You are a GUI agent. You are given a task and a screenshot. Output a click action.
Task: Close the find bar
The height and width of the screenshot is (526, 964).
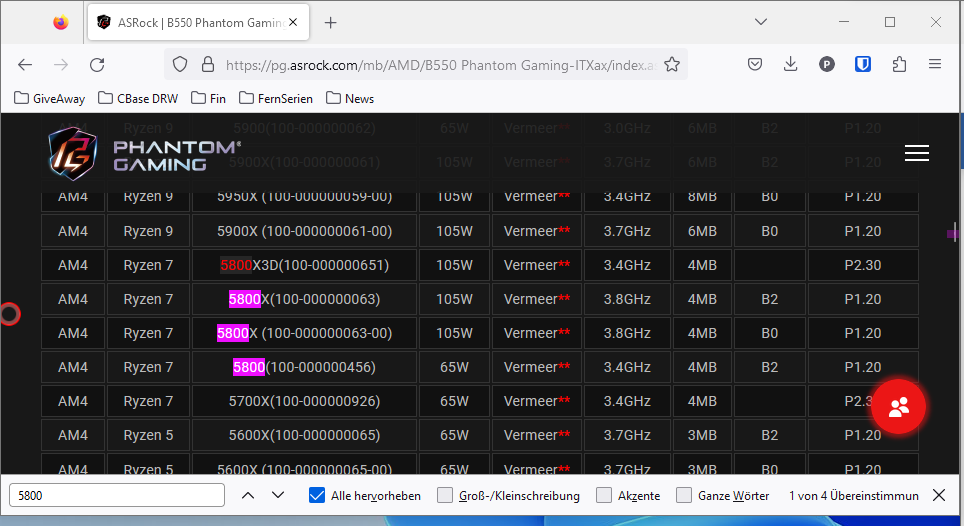pyautogui.click(x=939, y=495)
